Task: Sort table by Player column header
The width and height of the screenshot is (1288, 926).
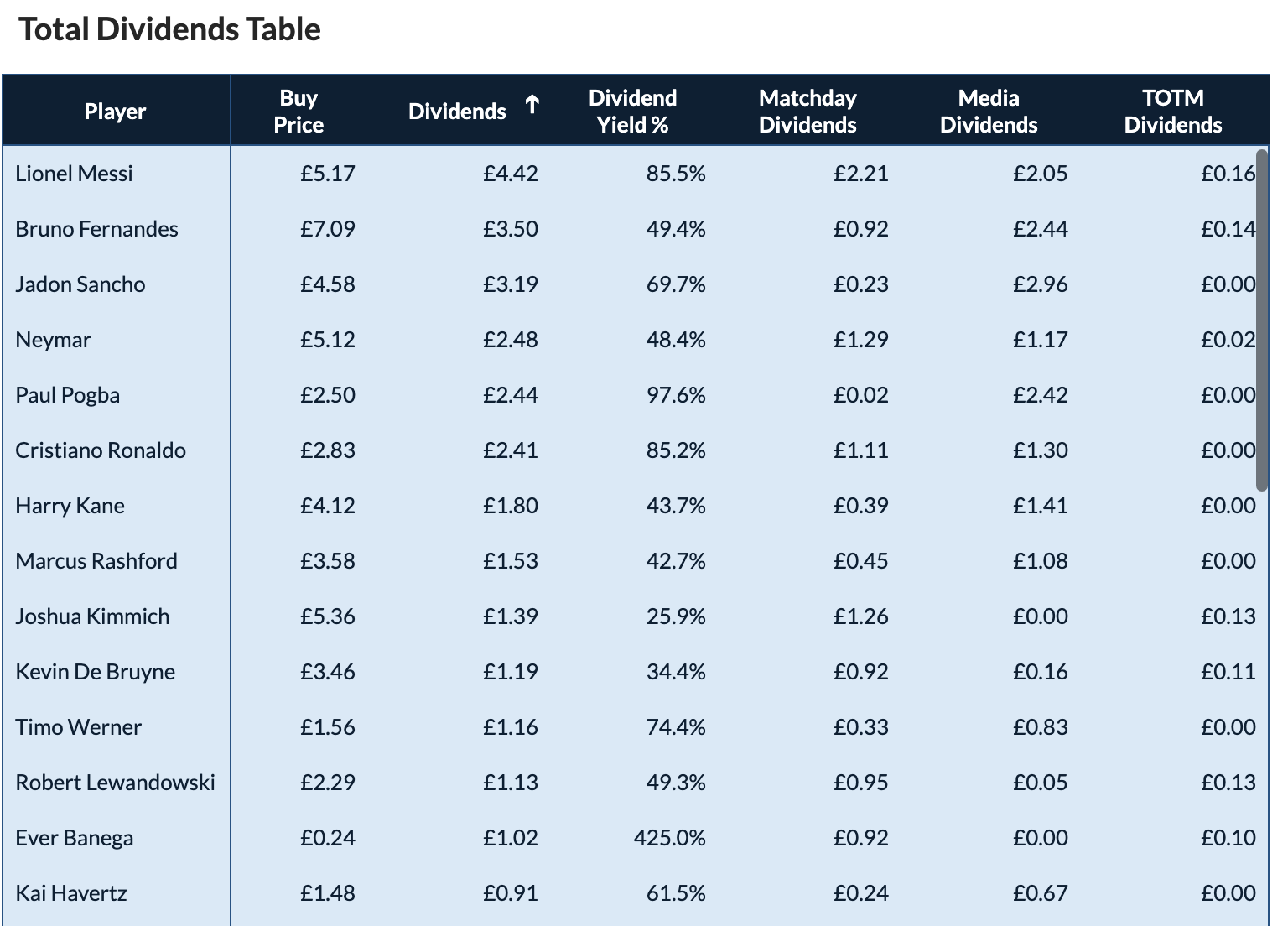Action: pos(115,112)
